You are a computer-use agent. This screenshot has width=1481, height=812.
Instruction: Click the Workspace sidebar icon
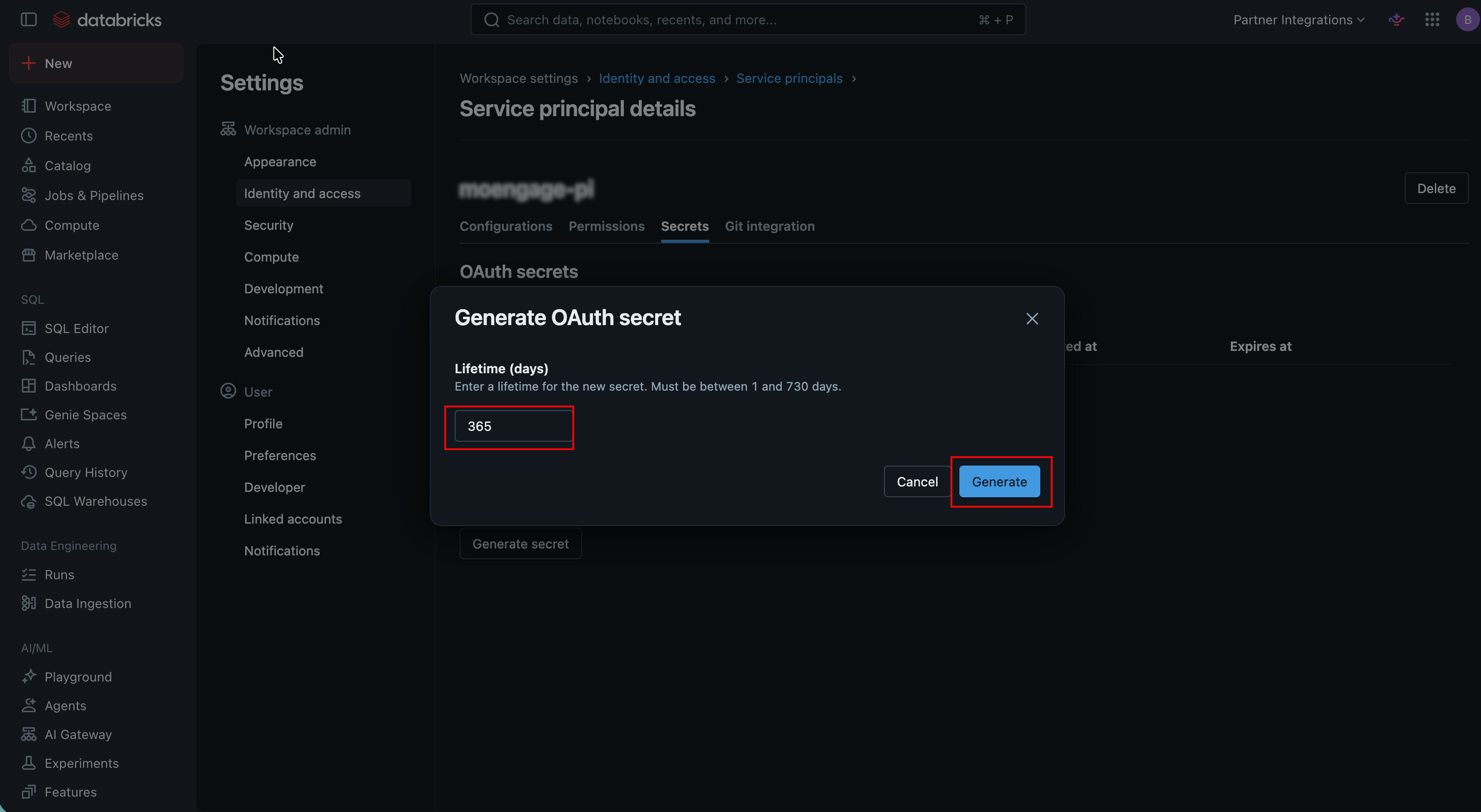pyautogui.click(x=29, y=106)
